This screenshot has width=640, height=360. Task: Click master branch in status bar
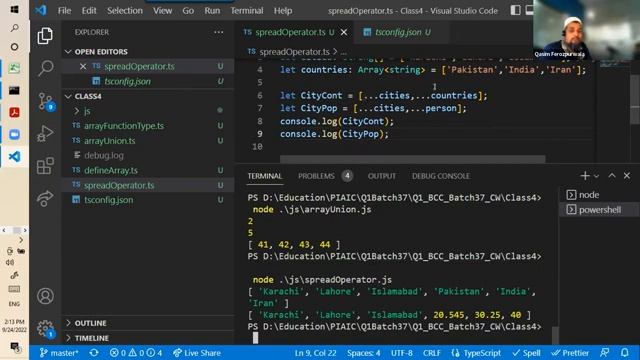click(59, 353)
